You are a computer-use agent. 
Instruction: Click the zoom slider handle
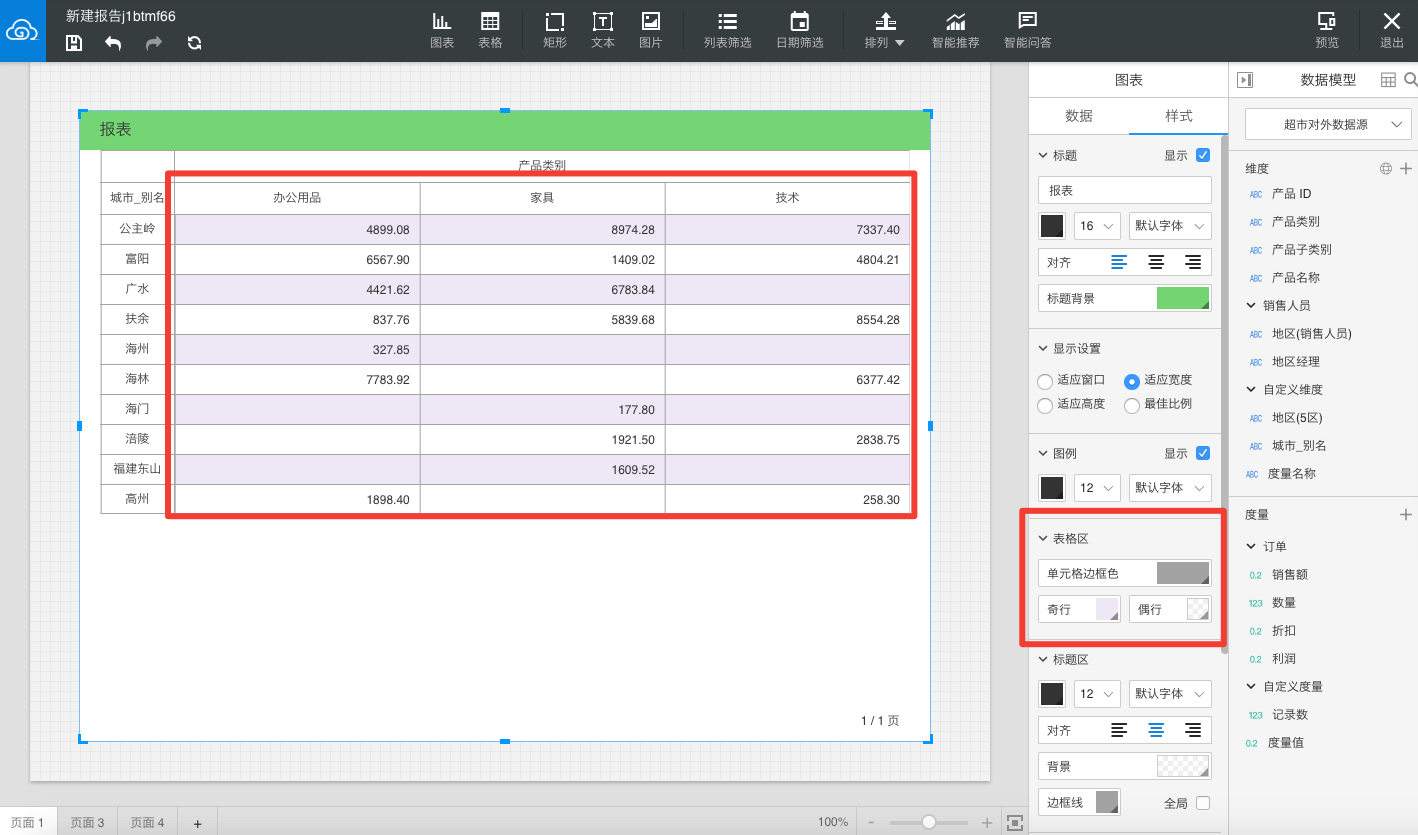[x=929, y=822]
